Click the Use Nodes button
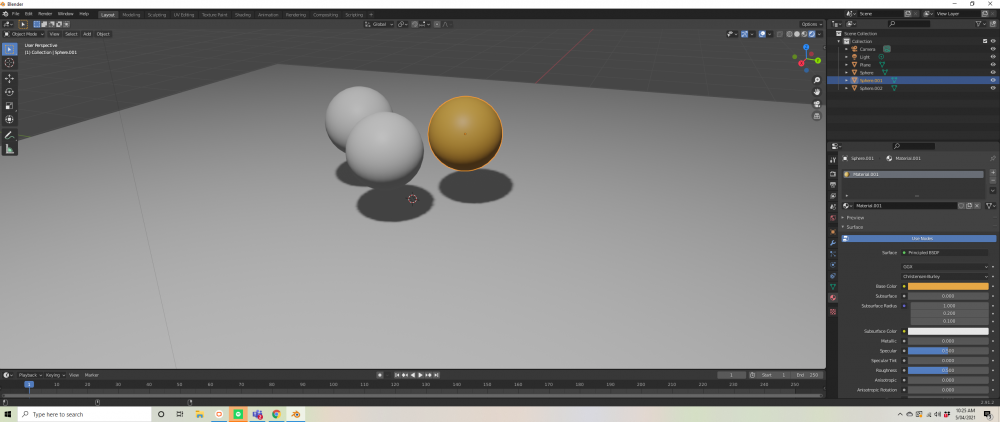This screenshot has width=1000, height=422. pos(920,238)
